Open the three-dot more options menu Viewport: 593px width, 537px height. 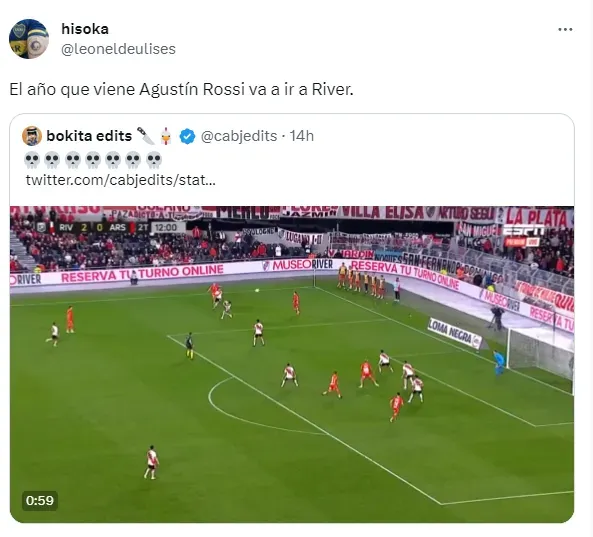tap(565, 29)
